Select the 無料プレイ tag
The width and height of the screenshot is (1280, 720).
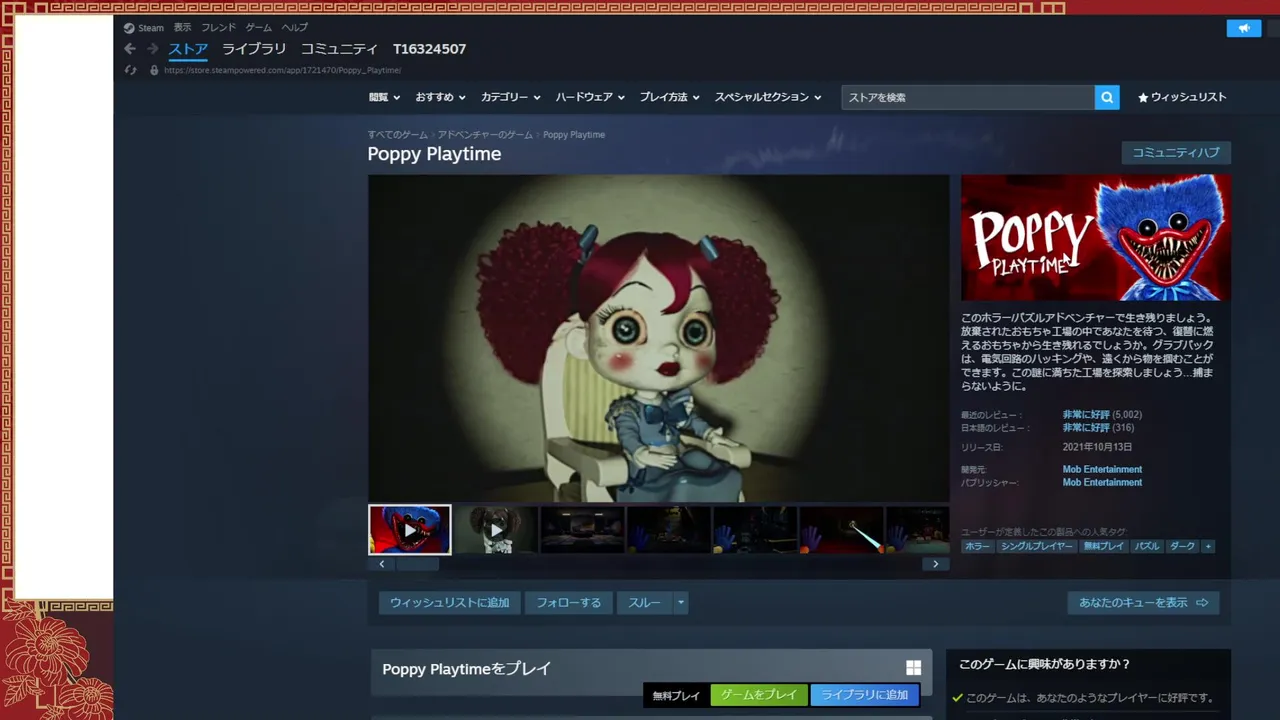click(x=1104, y=546)
